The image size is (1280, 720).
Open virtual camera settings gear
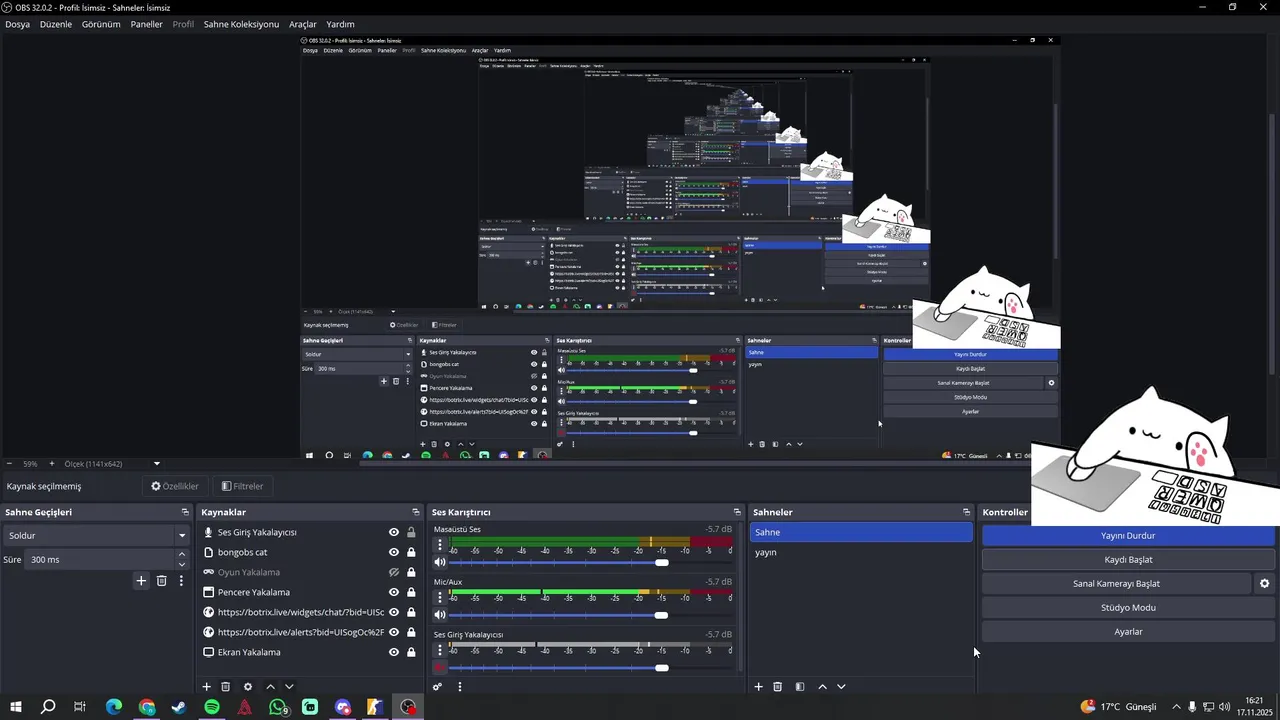pos(1264,584)
